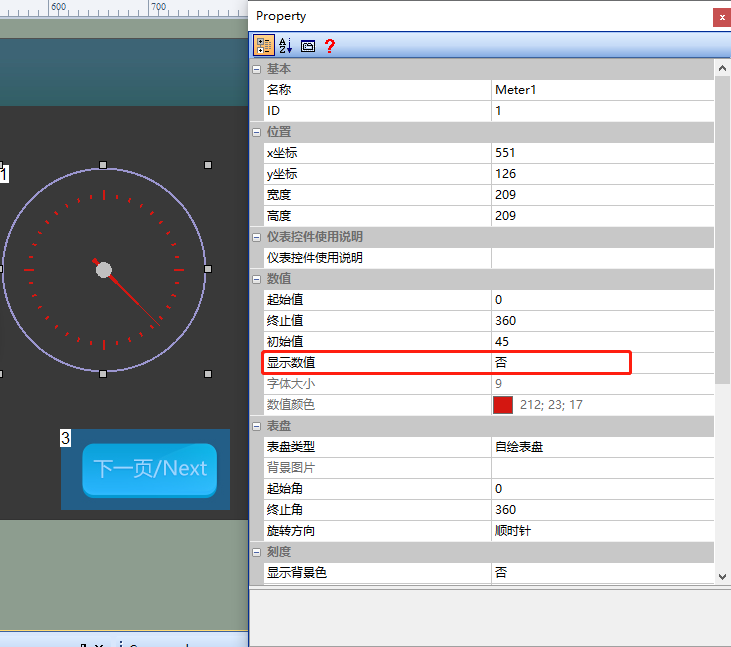Collapse the 基本 section

click(x=256, y=69)
